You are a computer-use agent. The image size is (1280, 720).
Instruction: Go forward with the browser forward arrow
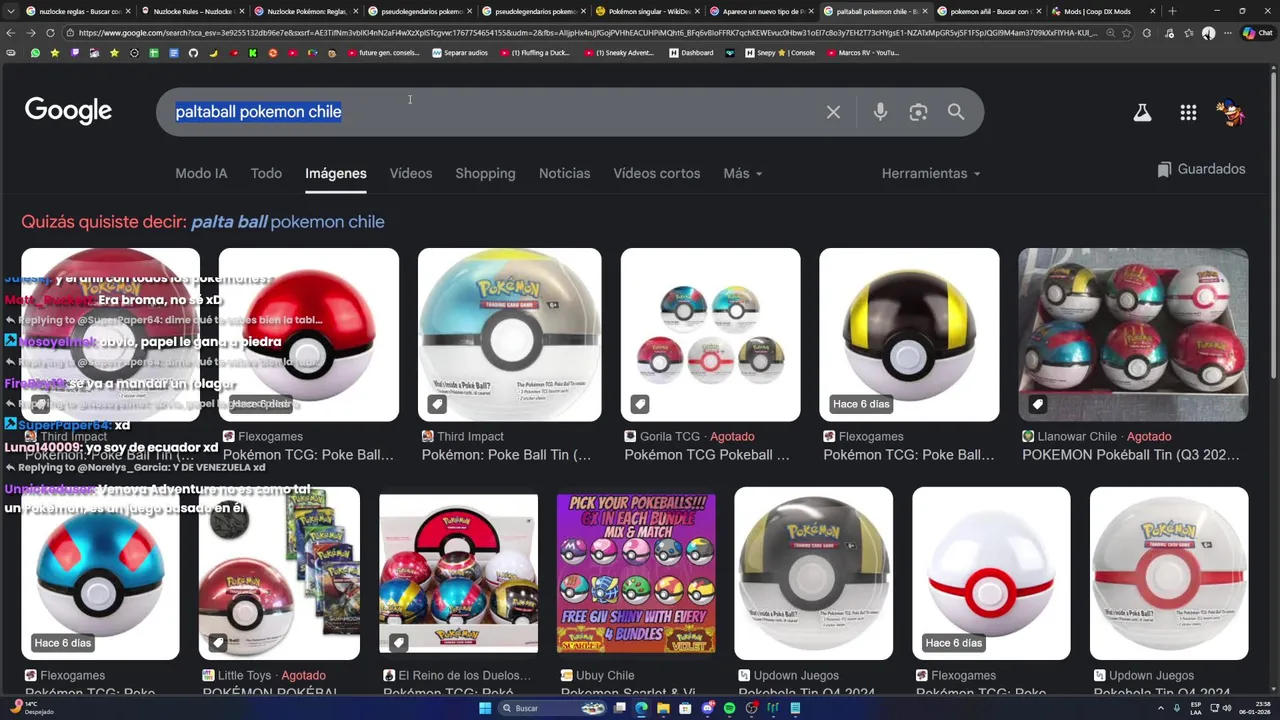[x=31, y=33]
